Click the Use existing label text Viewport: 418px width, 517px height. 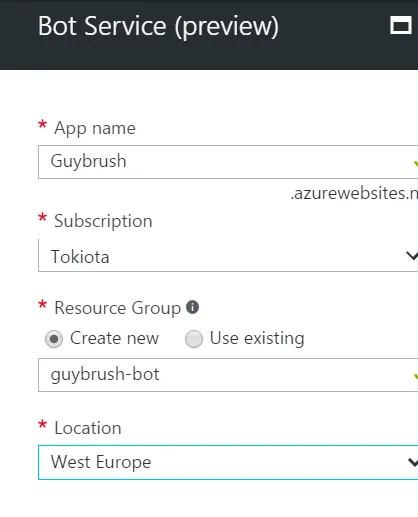(x=257, y=339)
